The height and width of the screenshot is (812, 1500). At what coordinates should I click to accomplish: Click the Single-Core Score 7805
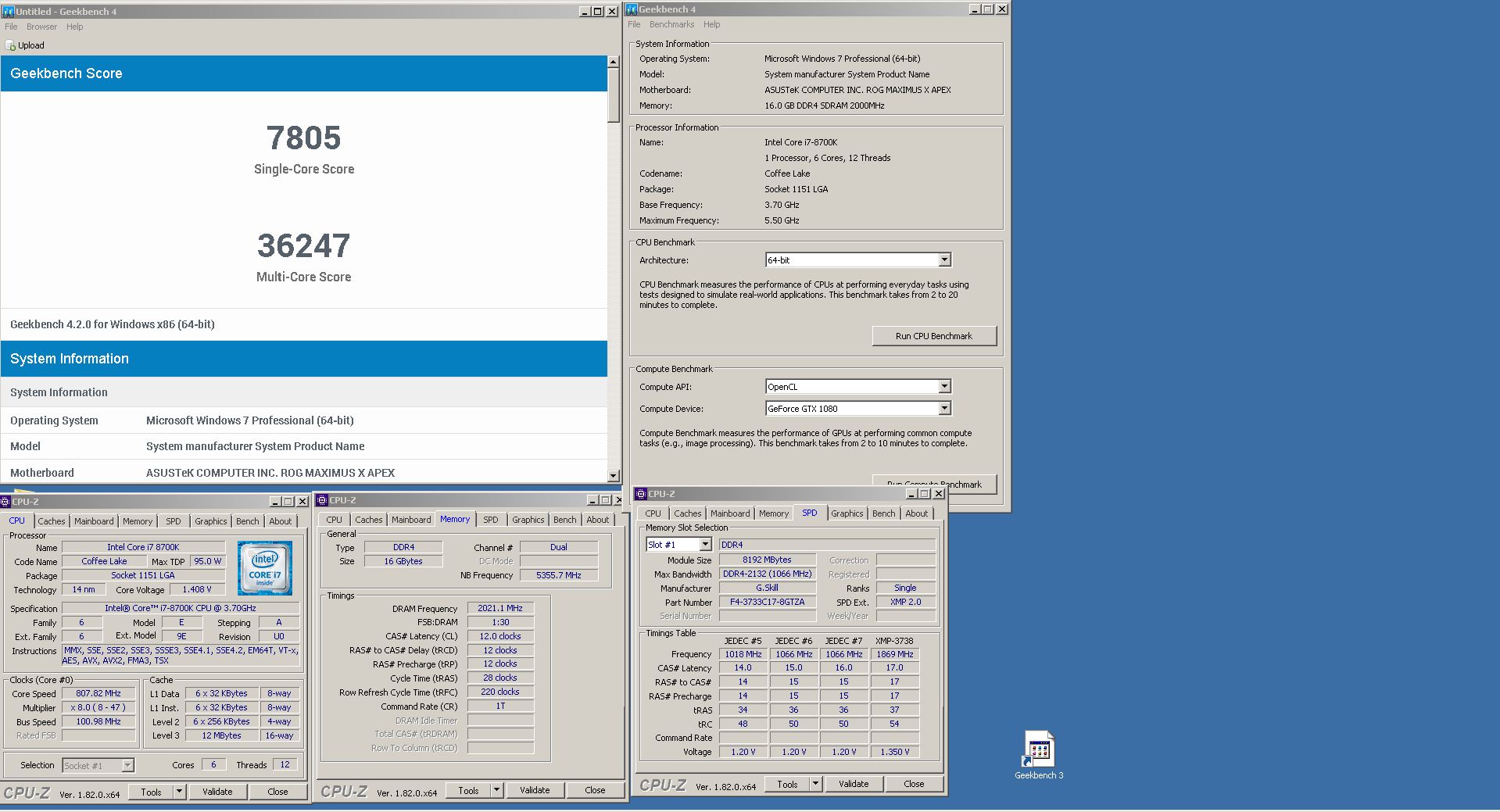[304, 138]
